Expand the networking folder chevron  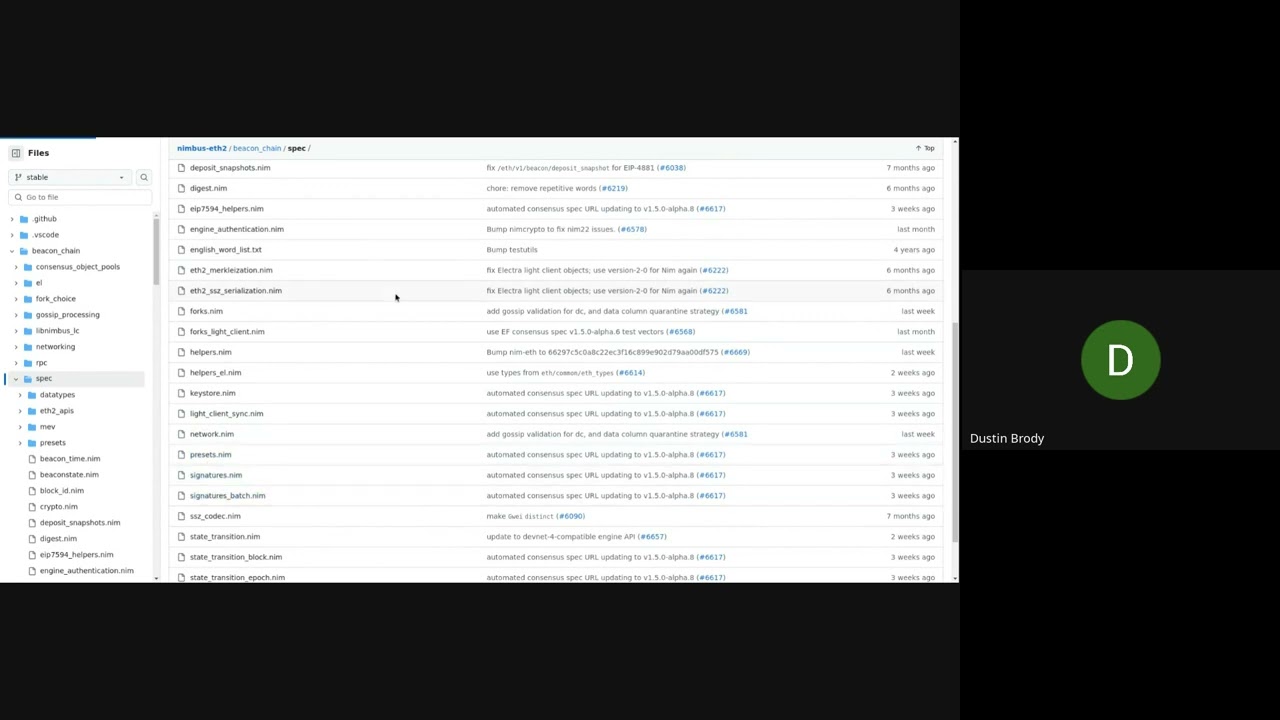(x=16, y=347)
